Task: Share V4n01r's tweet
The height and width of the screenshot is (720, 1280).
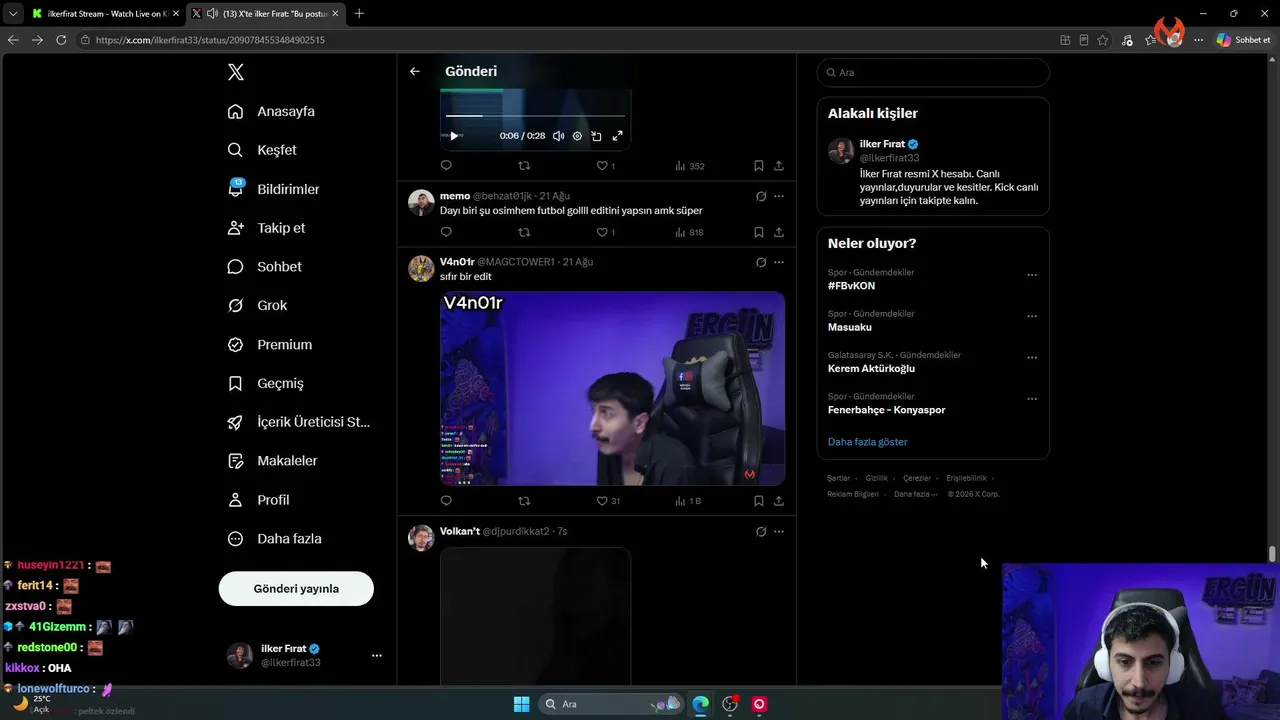Action: coord(779,501)
